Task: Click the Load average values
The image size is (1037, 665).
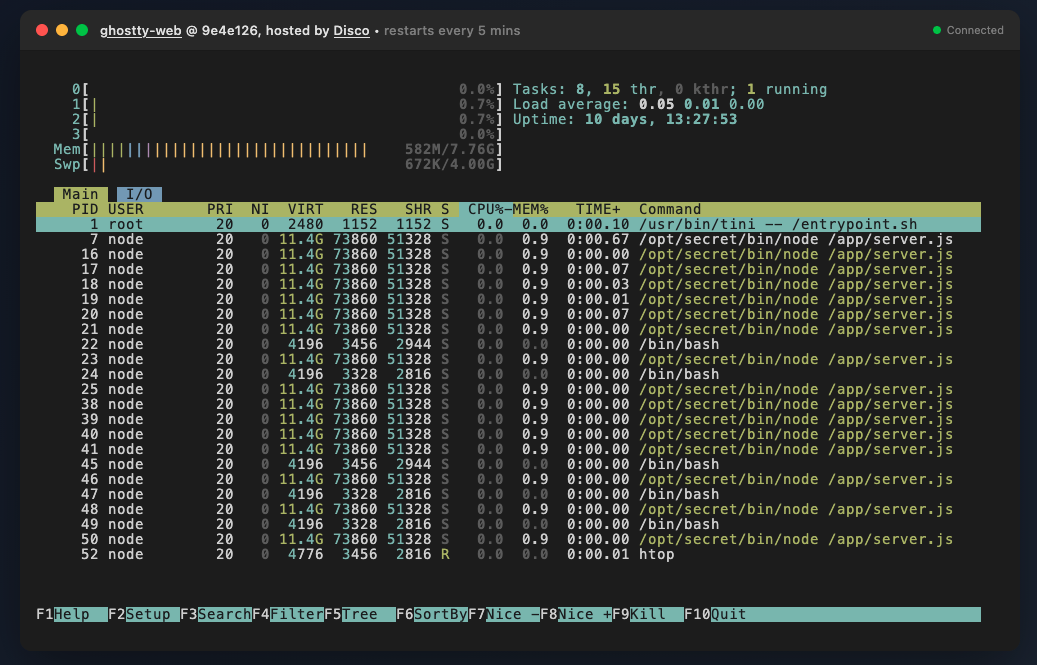Action: pyautogui.click(x=701, y=104)
